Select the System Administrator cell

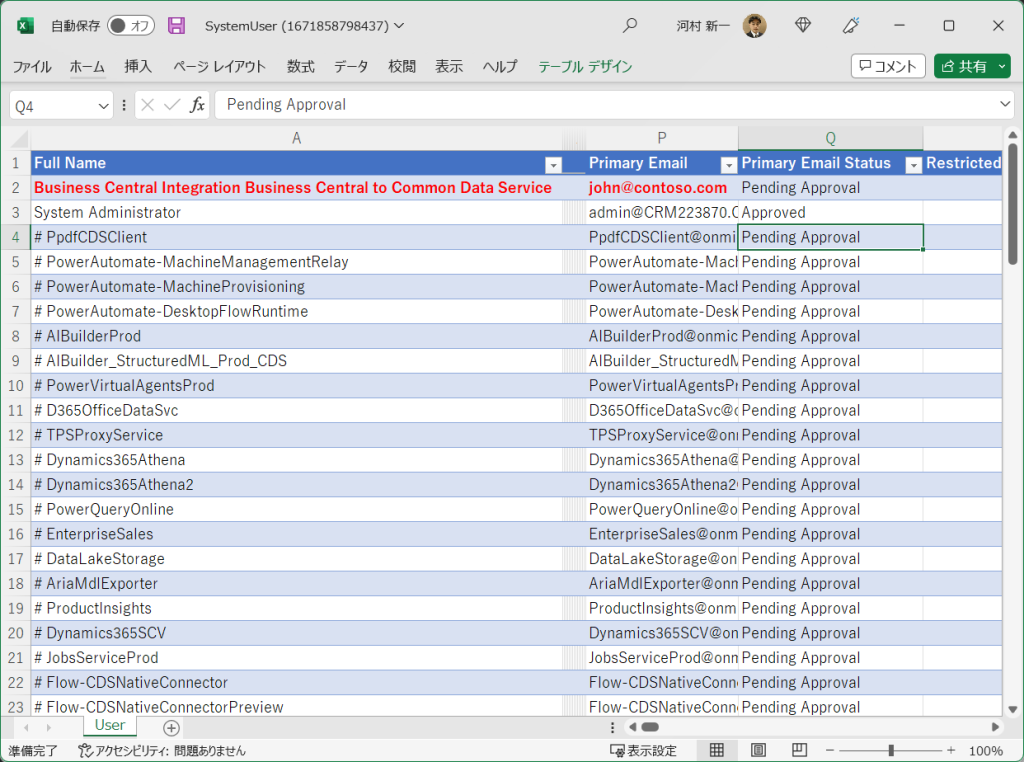[296, 213]
